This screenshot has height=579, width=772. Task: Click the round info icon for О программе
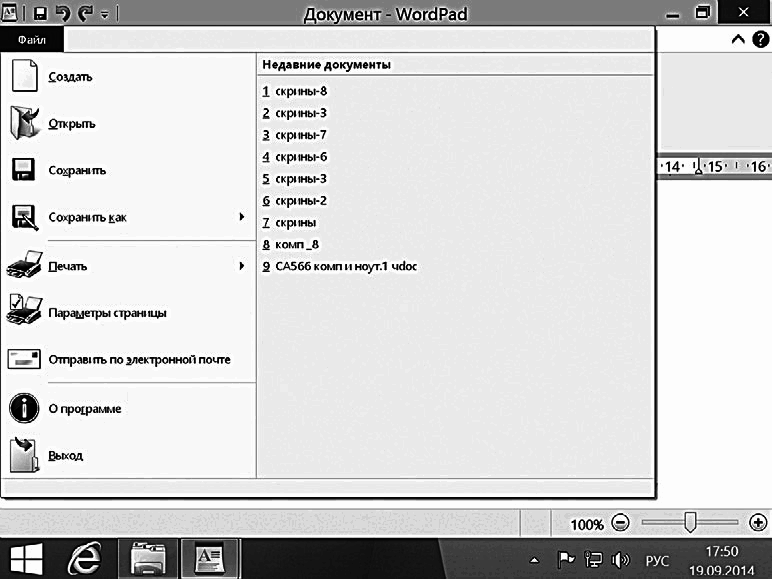(x=24, y=408)
